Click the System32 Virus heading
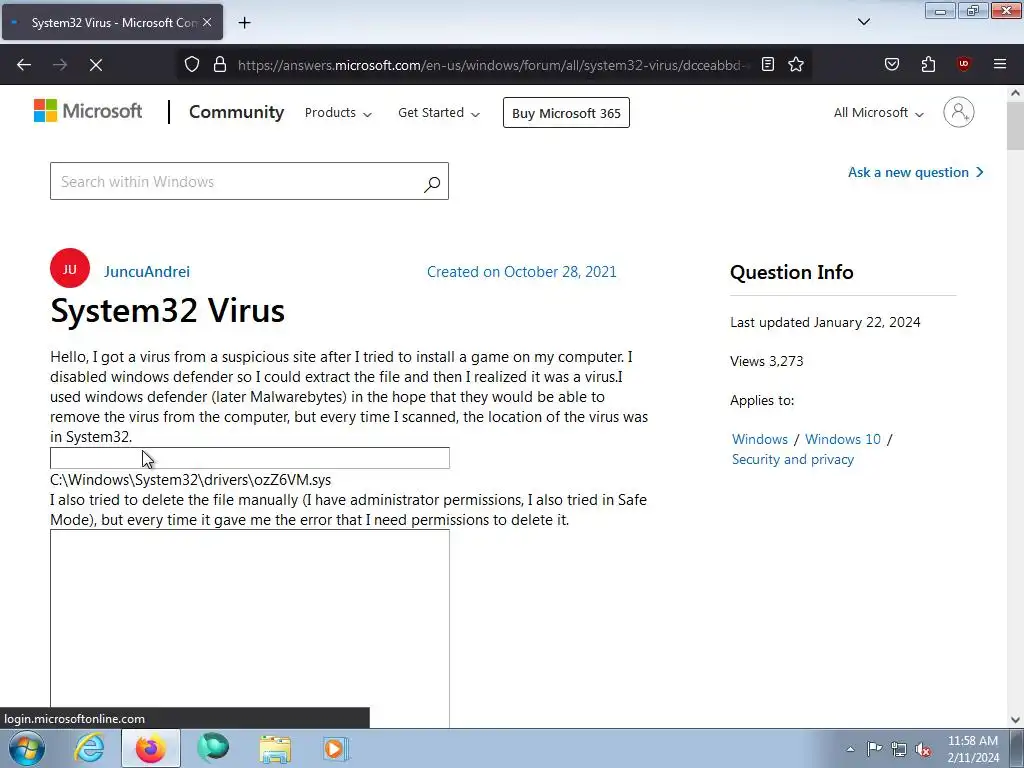Viewport: 1024px width, 768px height. coord(167,310)
